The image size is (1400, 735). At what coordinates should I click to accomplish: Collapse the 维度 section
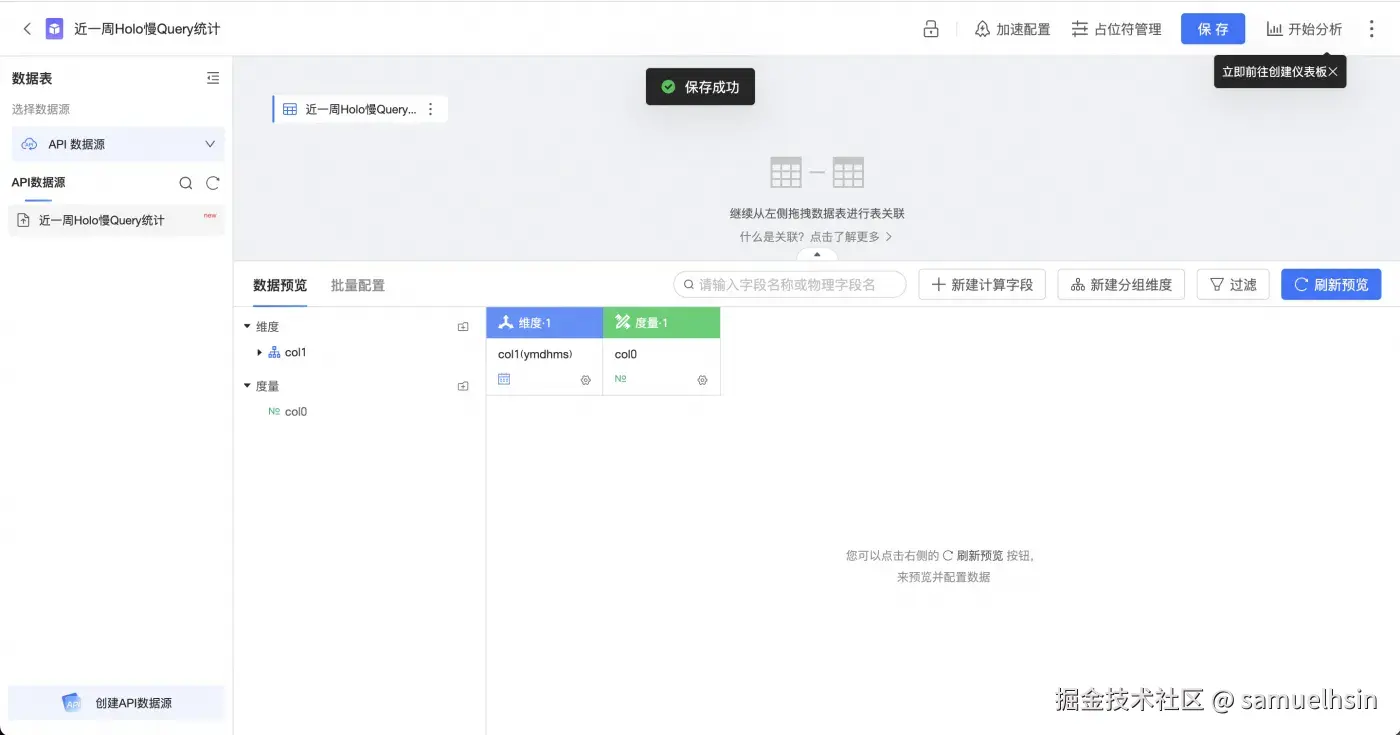tap(247, 326)
